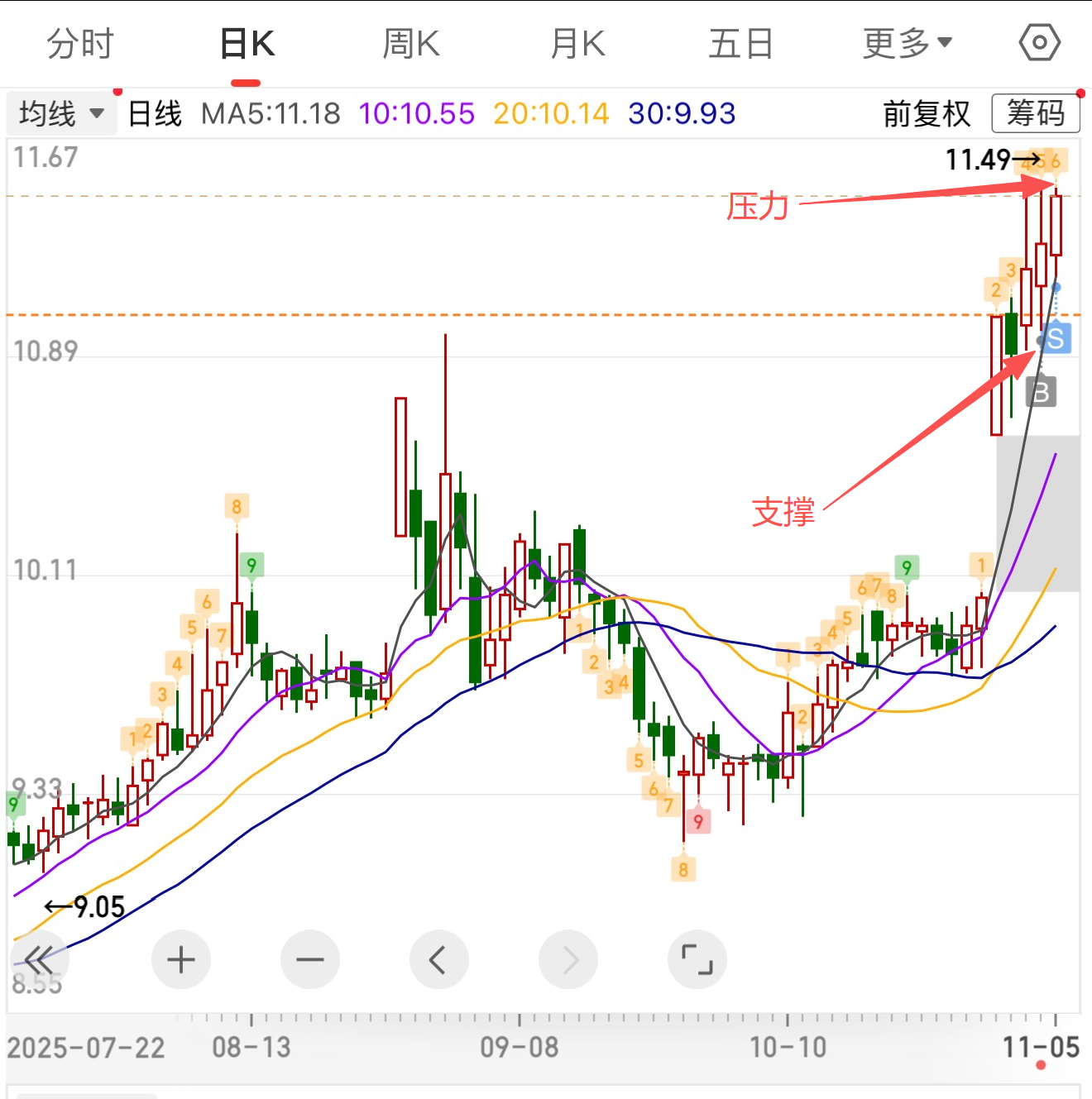Click the zoom in plus button
Screen dimensions: 1092x1099
pos(181,960)
